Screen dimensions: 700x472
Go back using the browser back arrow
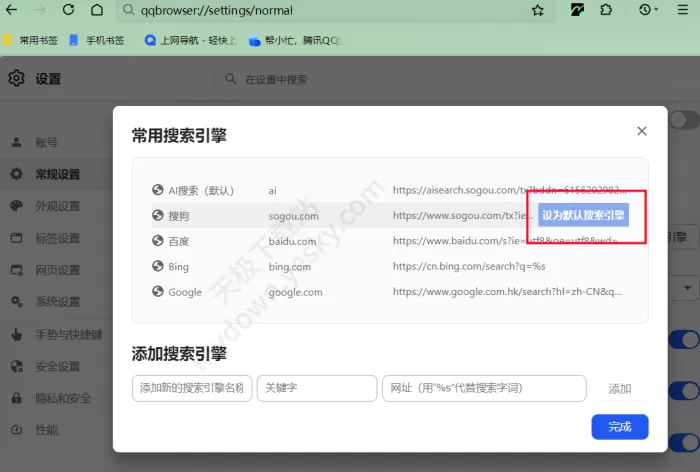click(12, 10)
